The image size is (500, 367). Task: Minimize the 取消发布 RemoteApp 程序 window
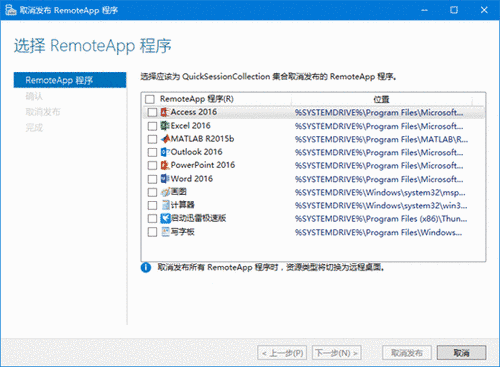(424, 10)
